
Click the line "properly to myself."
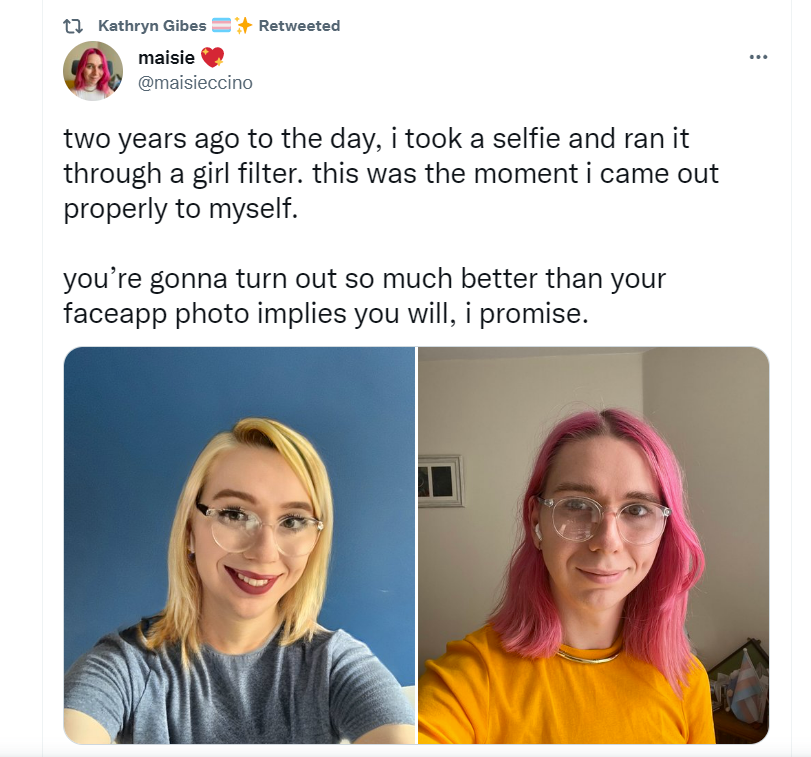pyautogui.click(x=181, y=209)
